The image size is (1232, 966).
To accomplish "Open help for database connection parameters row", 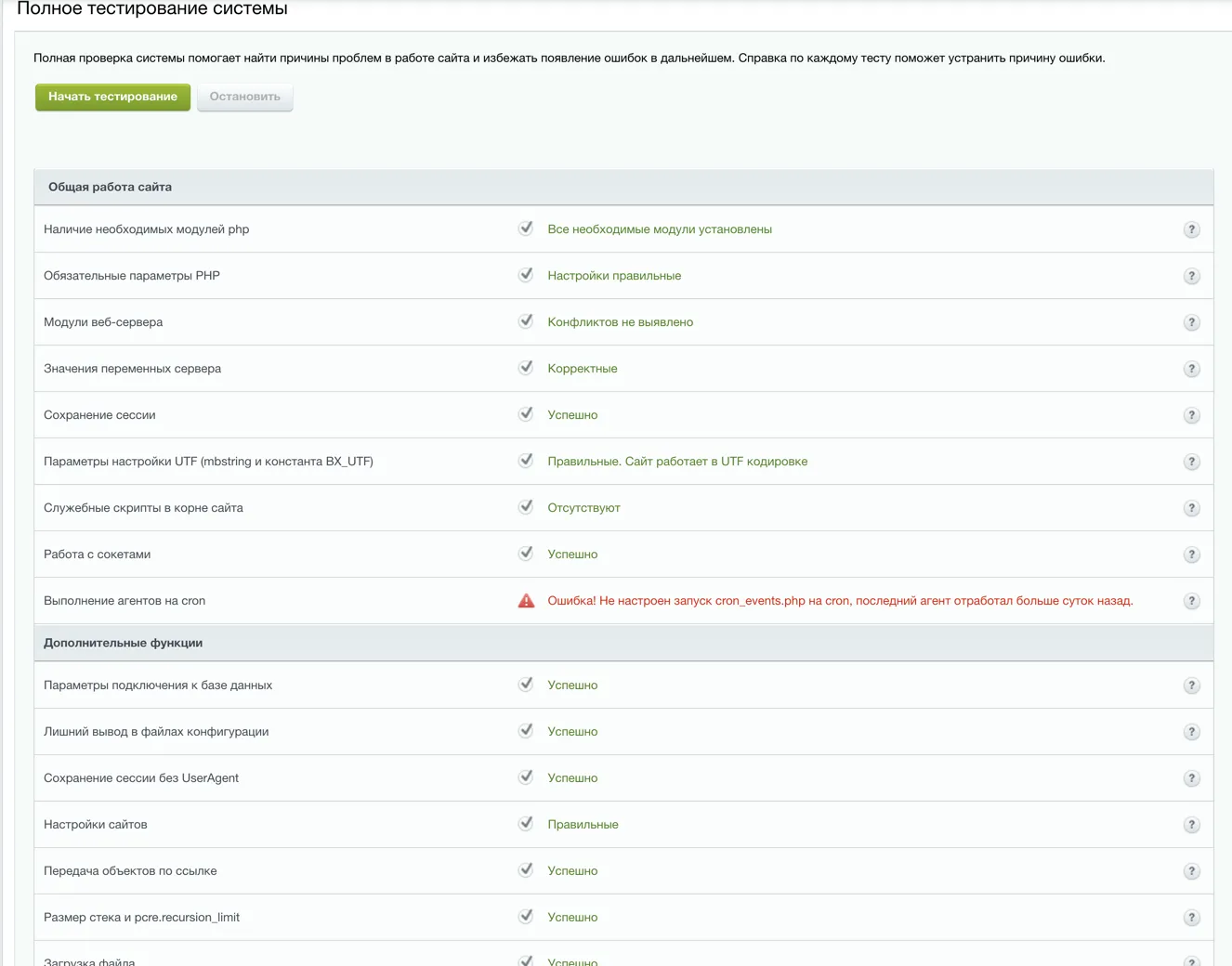I will (1191, 685).
